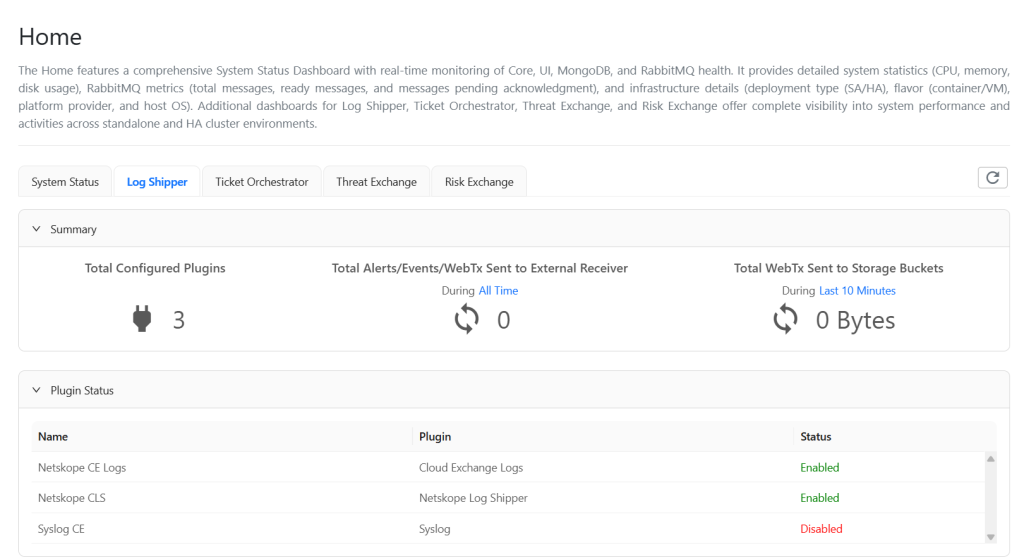
Task: Click the Total Configured Plugins heading
Action: point(155,268)
